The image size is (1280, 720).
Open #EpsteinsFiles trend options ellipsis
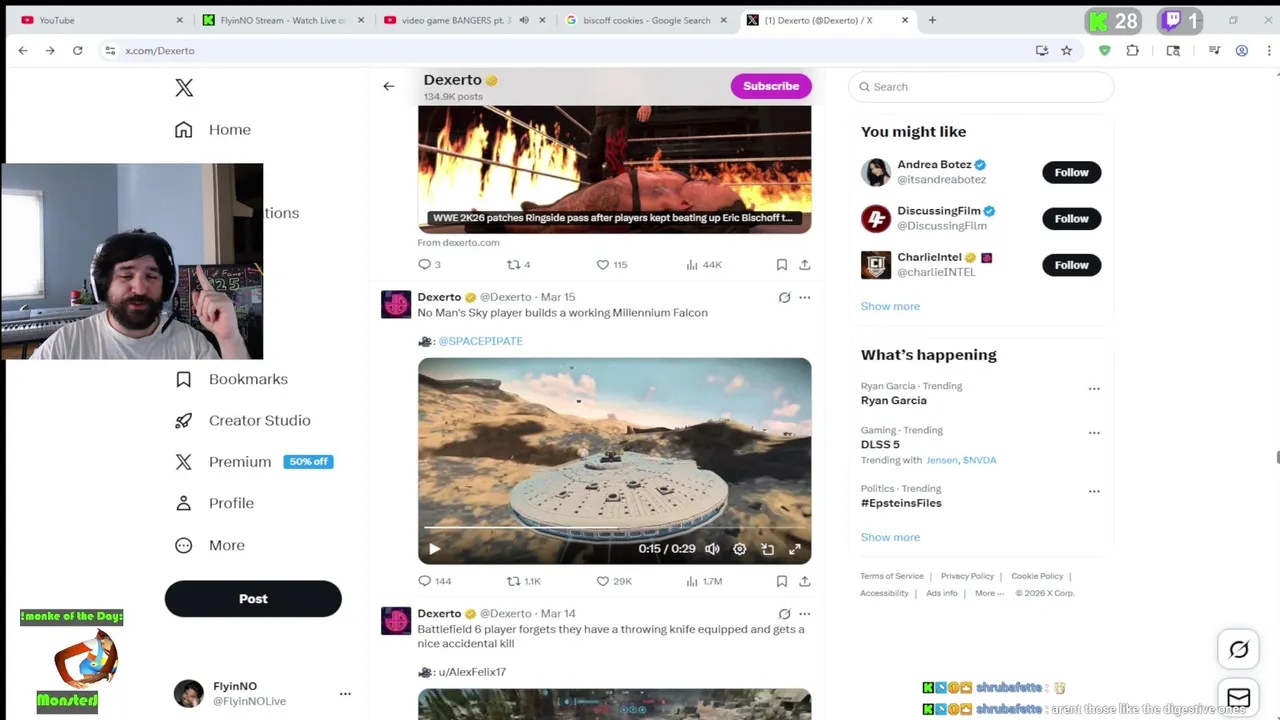1094,492
